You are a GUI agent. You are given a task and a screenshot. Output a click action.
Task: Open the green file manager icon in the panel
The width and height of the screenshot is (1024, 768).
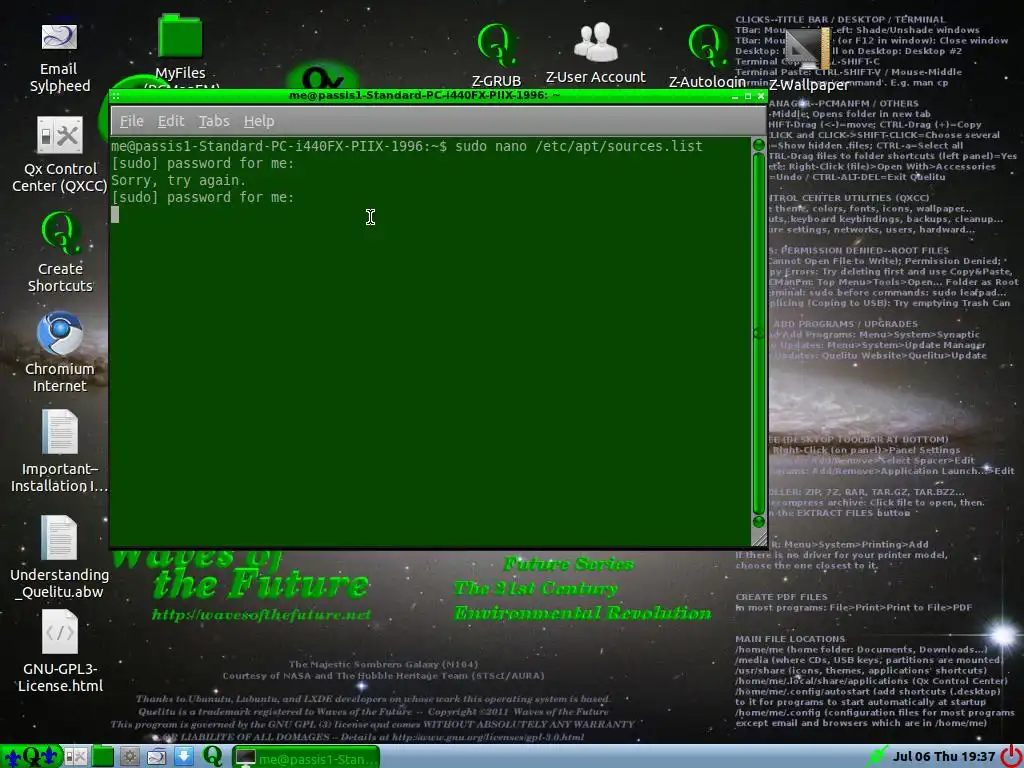[x=103, y=757]
